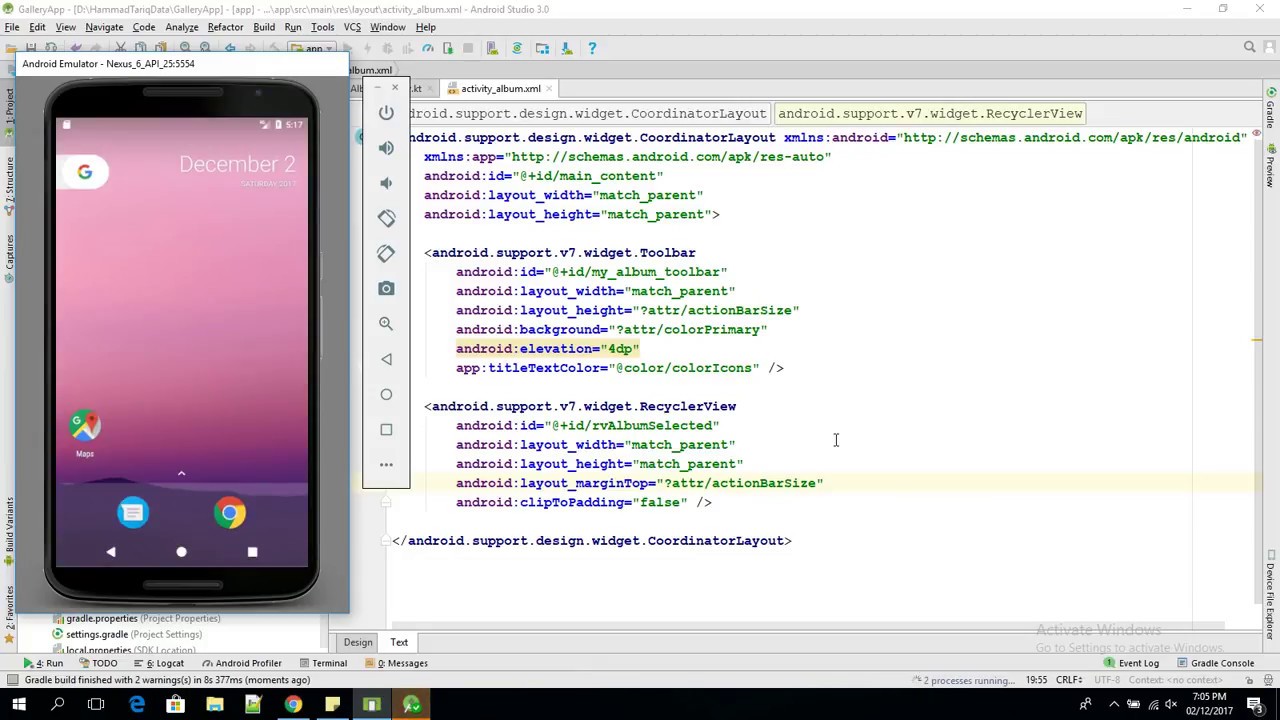Click the Help question mark toolbar icon
Screen dimensions: 1280x720
(x=592, y=48)
